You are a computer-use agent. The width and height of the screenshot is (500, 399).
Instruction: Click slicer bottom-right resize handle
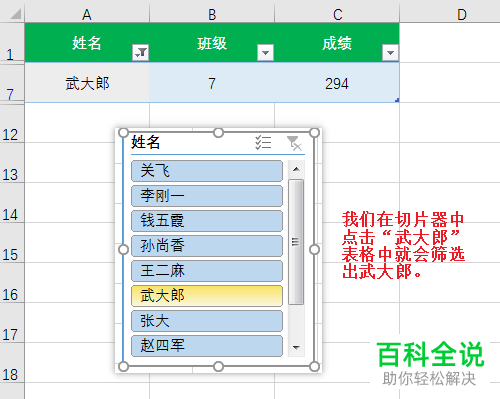click(x=314, y=367)
